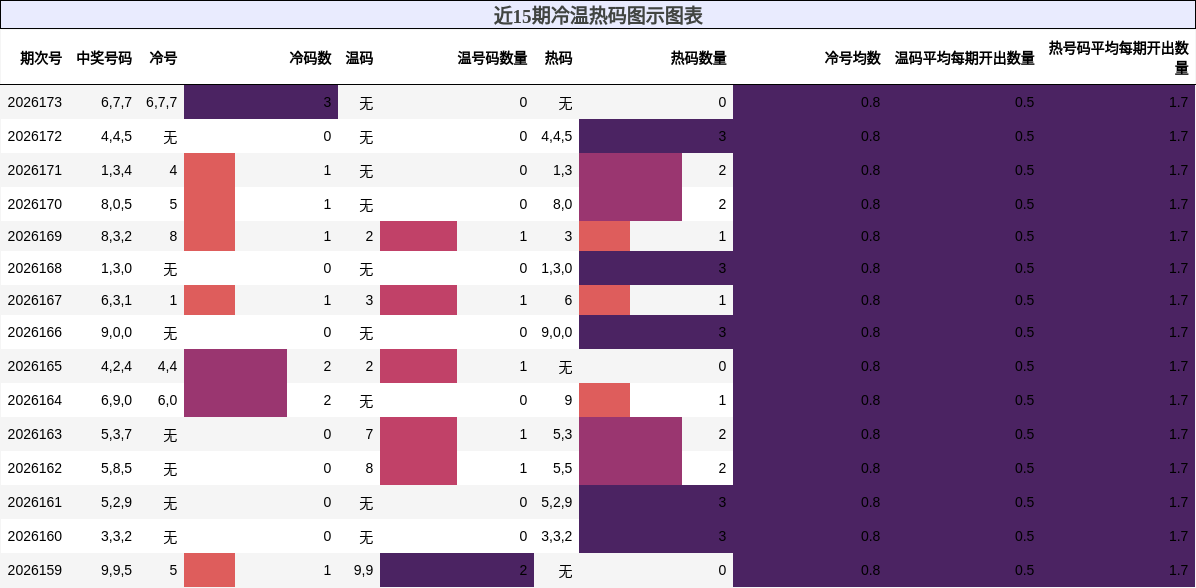Click hot code 9,0,0 in row 2026166
This screenshot has height=588, width=1196.
point(556,333)
